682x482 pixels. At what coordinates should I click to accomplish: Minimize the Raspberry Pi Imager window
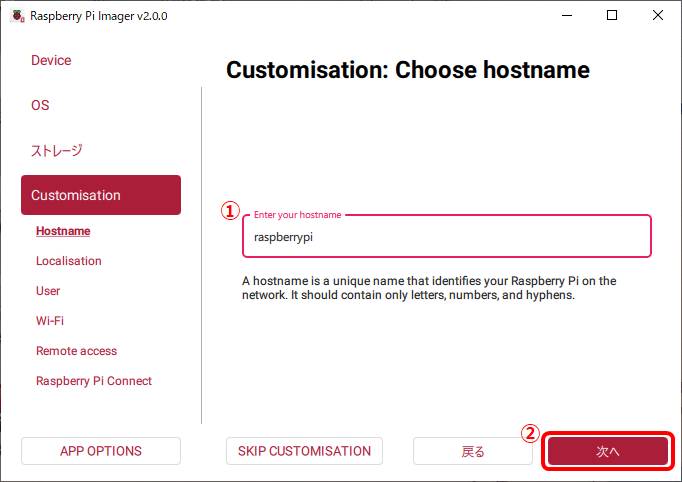[566, 15]
